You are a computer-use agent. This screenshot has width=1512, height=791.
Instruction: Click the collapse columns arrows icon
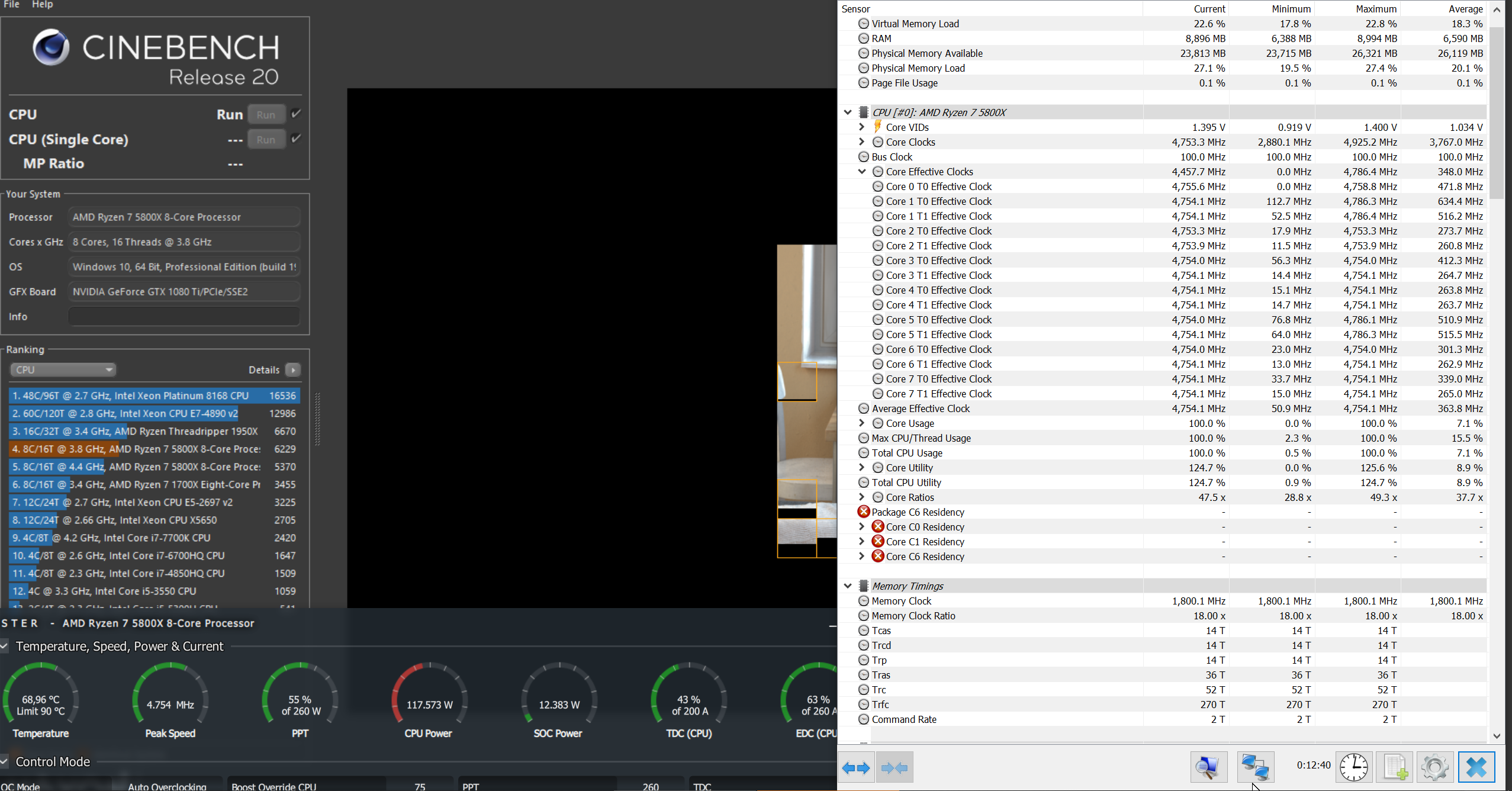coord(894,768)
